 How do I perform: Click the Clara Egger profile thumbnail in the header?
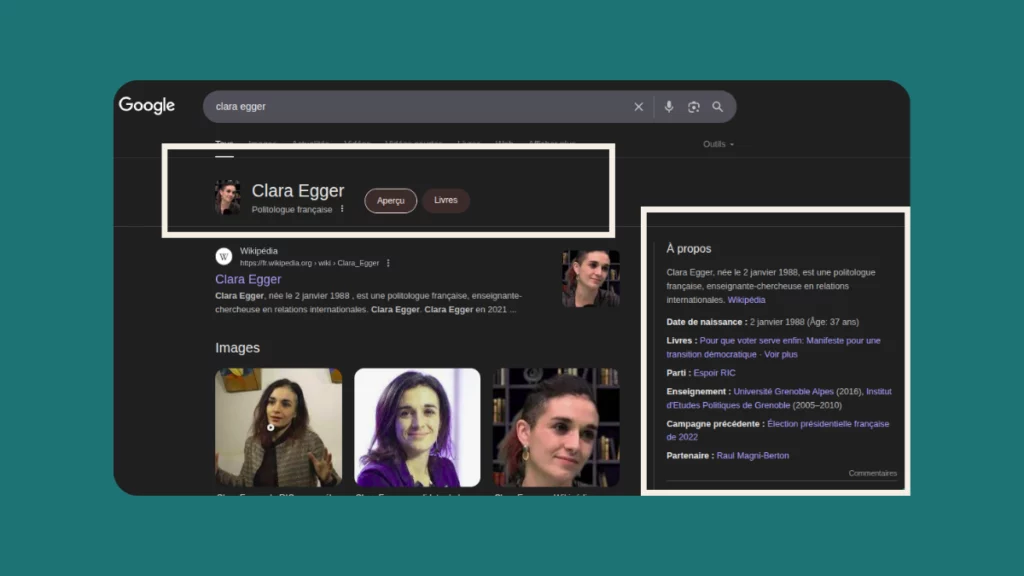click(x=227, y=197)
